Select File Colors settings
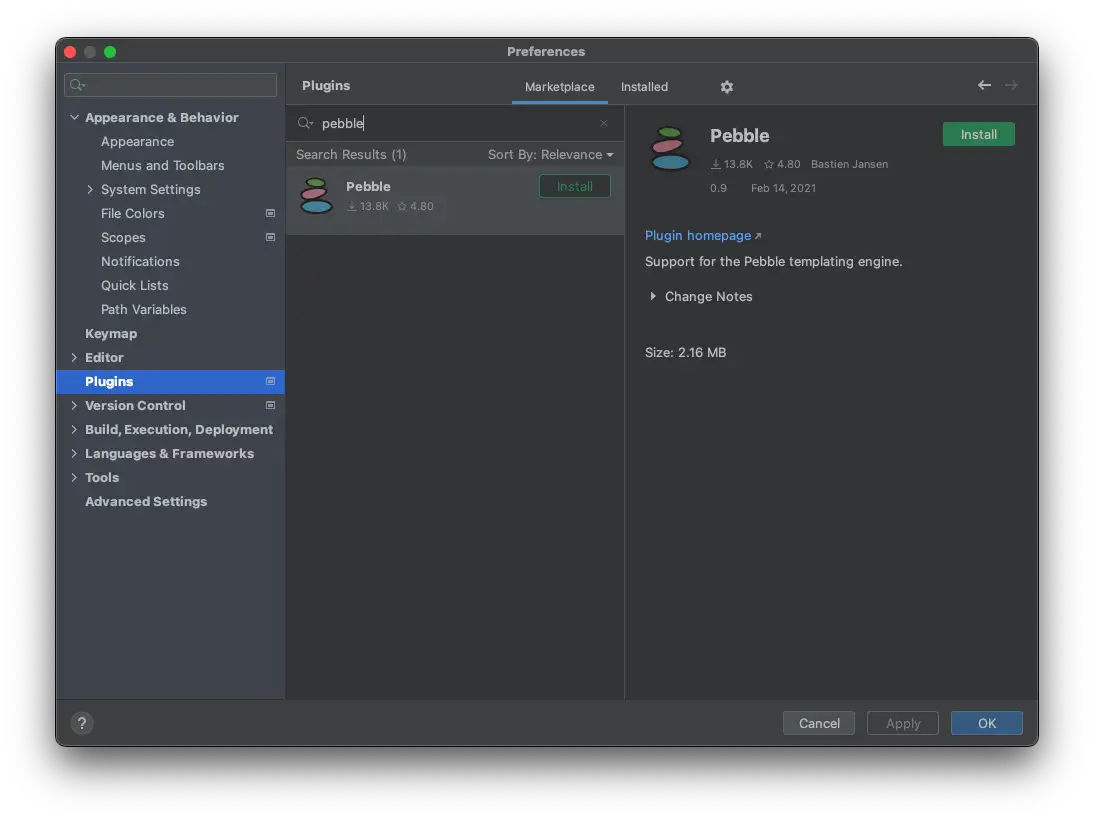The image size is (1094, 820). (133, 214)
